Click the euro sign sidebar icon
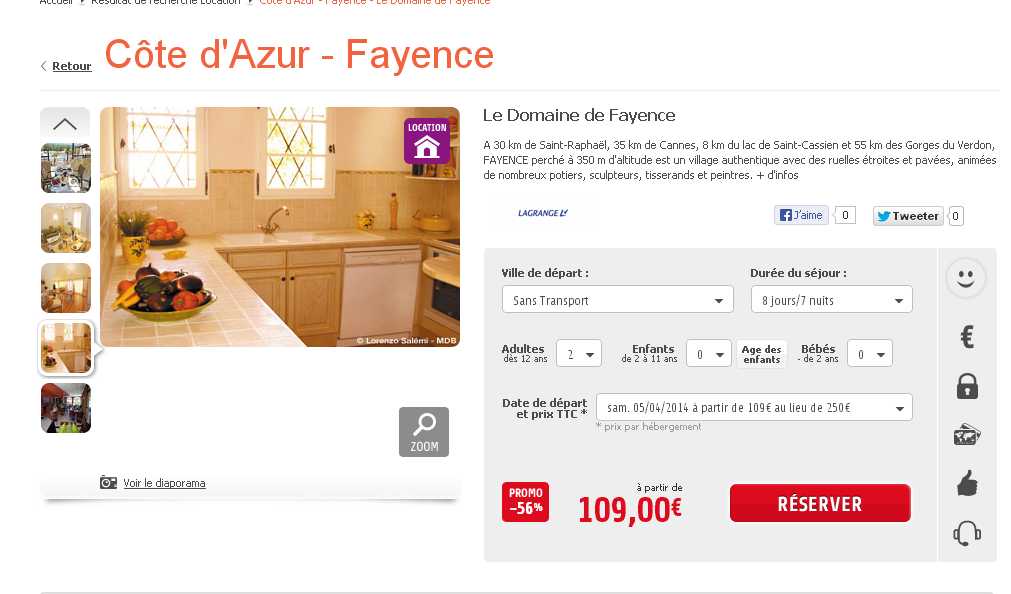 967,337
